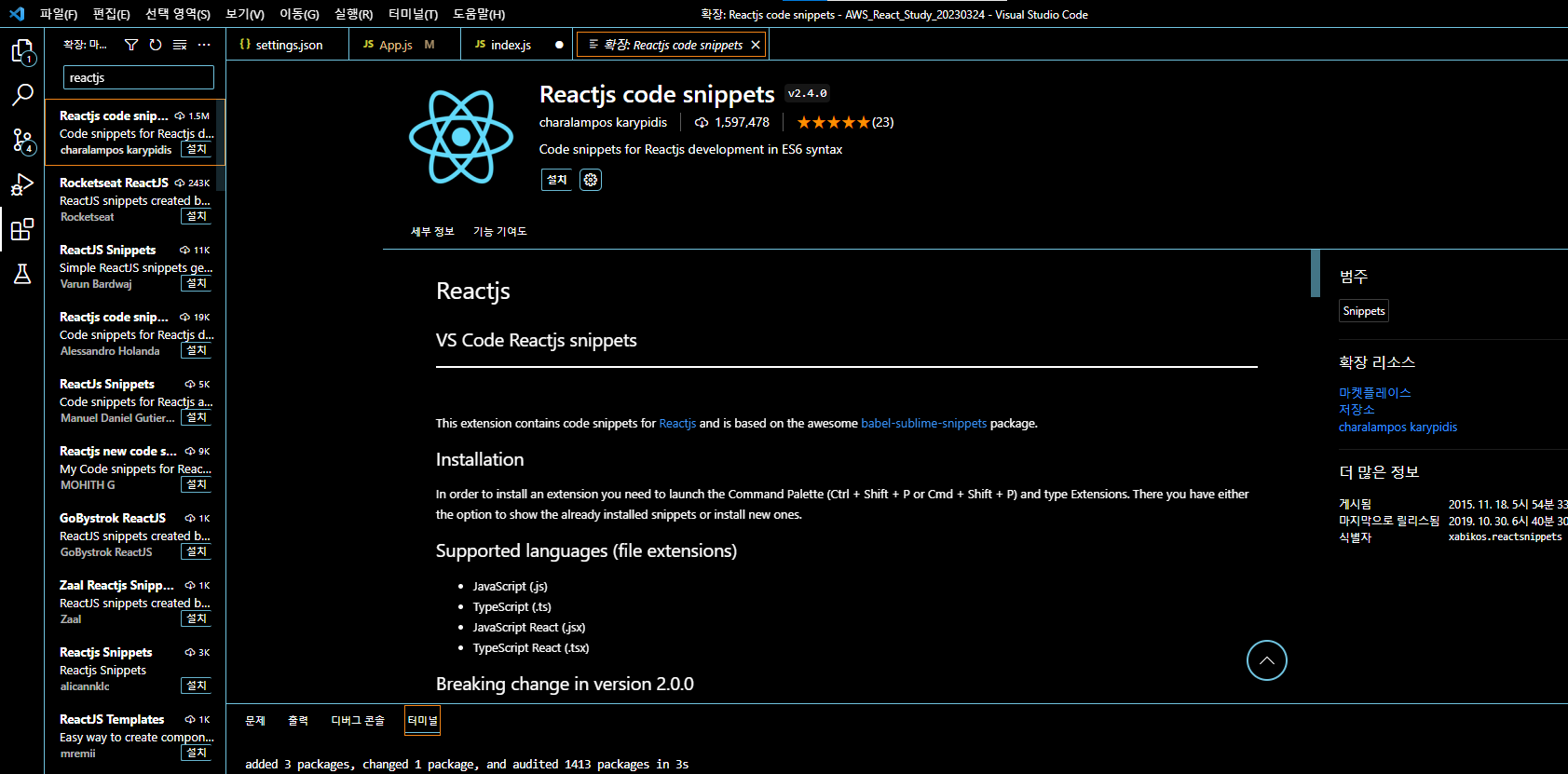Switch to the 디버그 콘솔 panel tab
The height and width of the screenshot is (774, 1568).
click(358, 720)
